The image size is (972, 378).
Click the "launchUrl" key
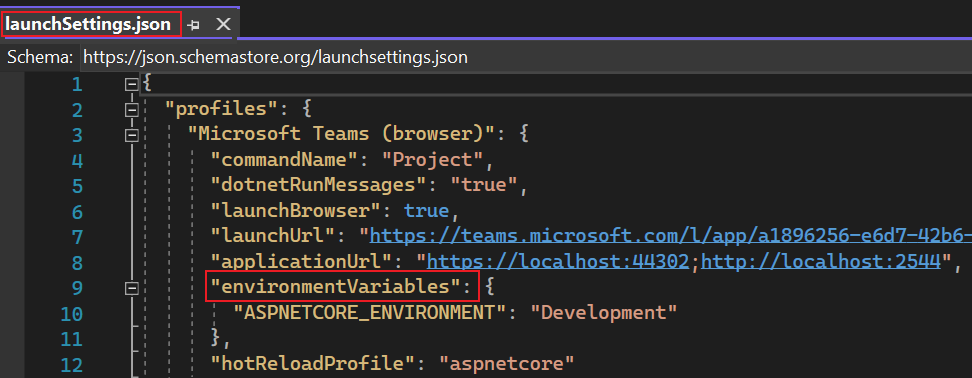[273, 237]
